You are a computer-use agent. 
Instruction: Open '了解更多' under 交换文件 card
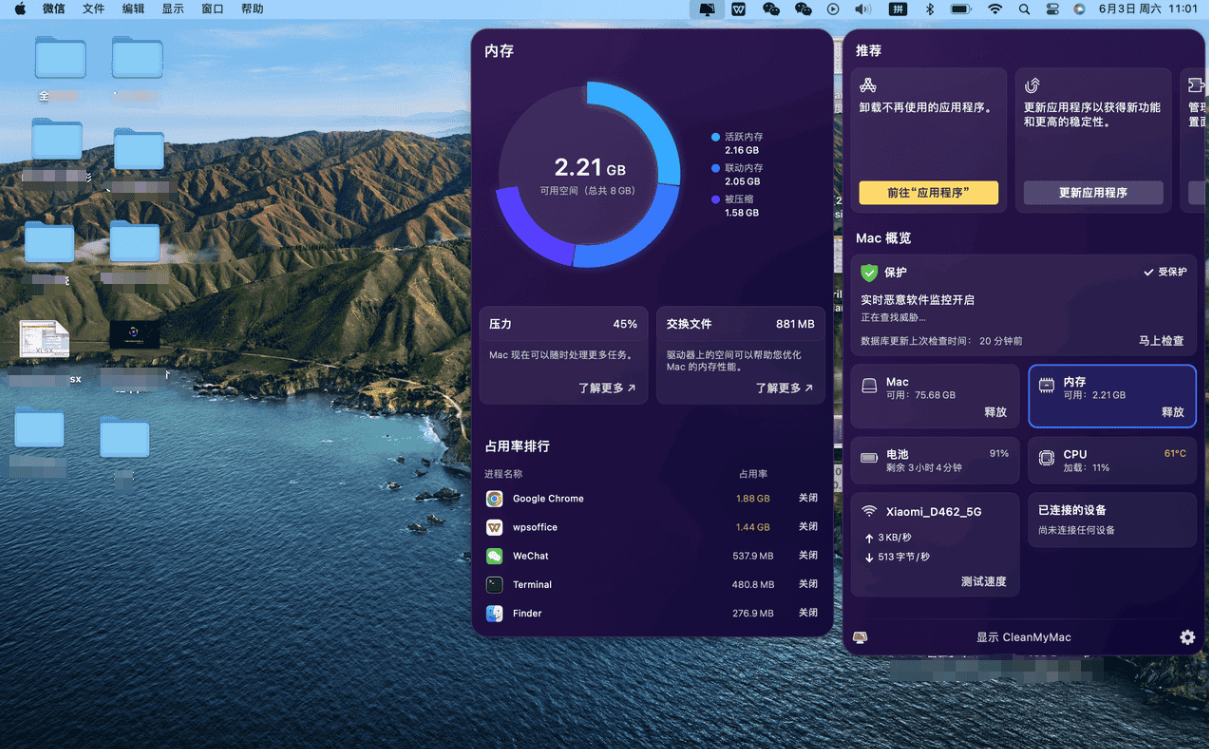(x=784, y=388)
